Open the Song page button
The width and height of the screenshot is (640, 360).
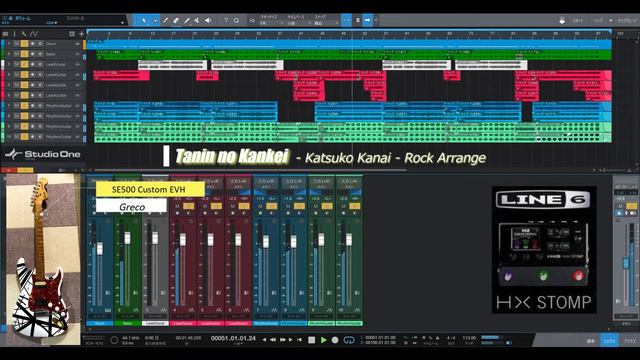click(598, 20)
